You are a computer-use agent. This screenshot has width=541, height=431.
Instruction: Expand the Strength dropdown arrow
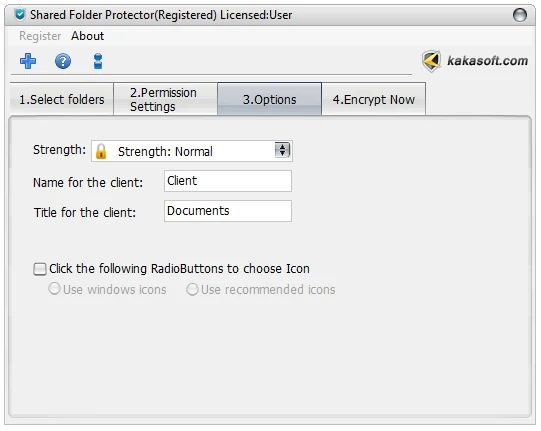pyautogui.click(x=282, y=150)
